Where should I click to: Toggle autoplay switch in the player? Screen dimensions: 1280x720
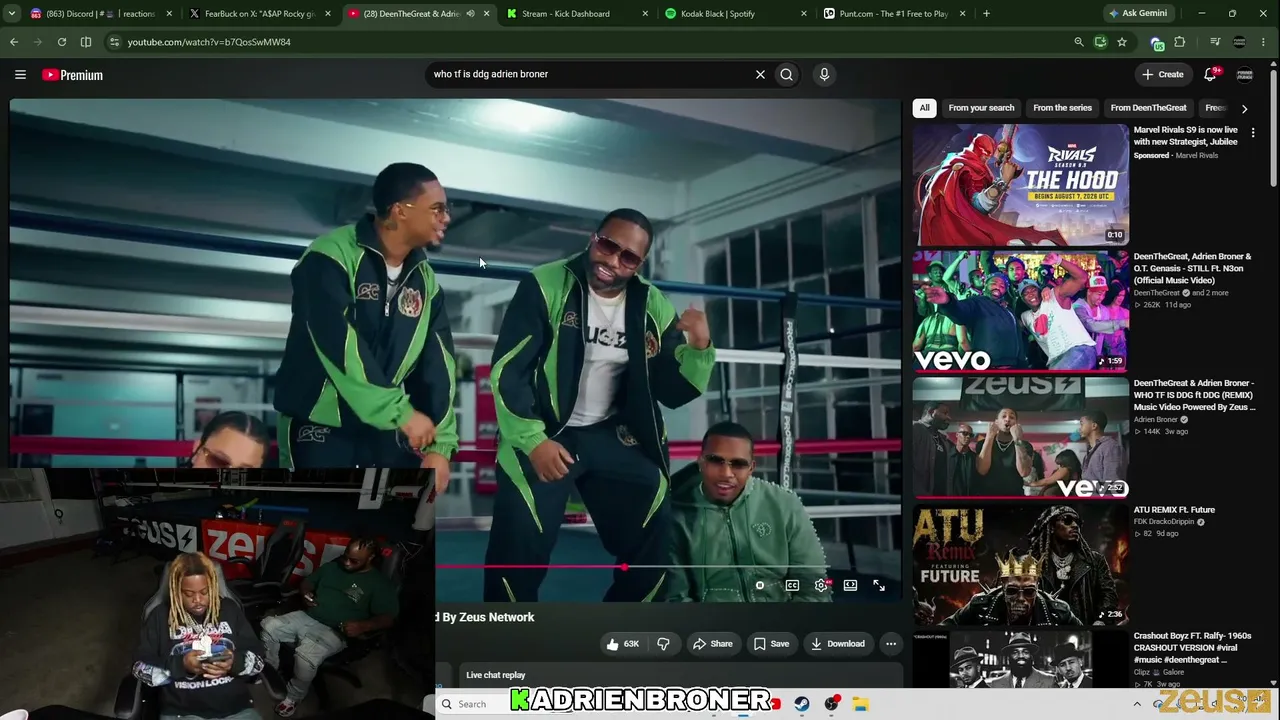tap(759, 586)
